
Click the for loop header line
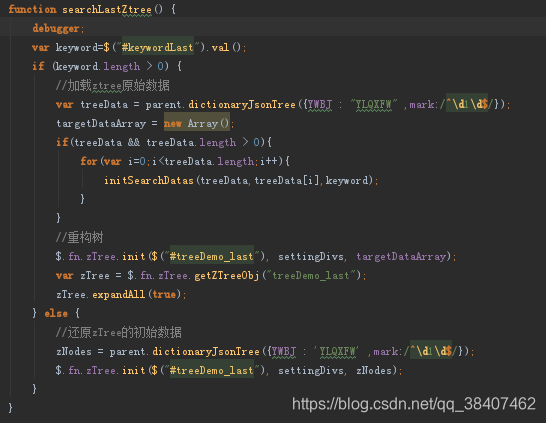[185, 162]
